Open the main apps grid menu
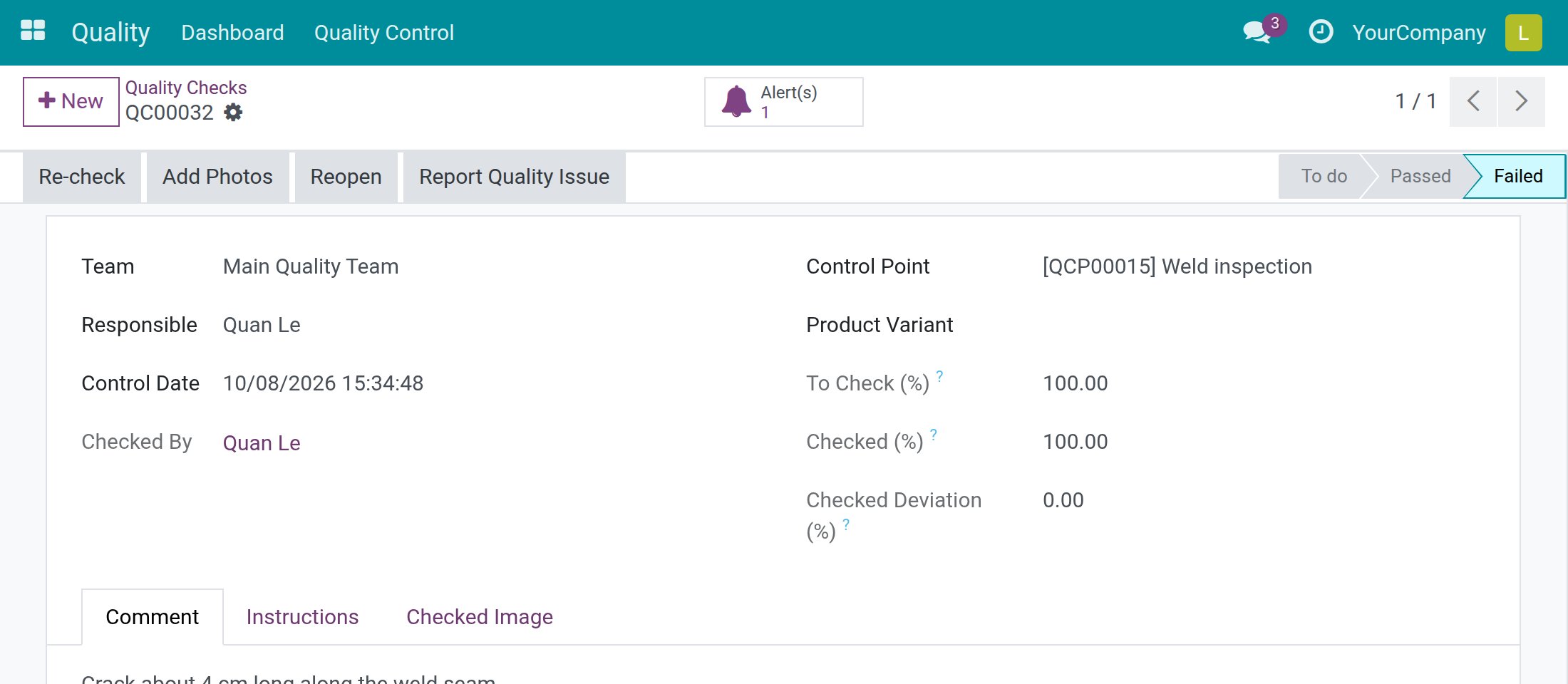The height and width of the screenshot is (684, 1568). coord(33,31)
